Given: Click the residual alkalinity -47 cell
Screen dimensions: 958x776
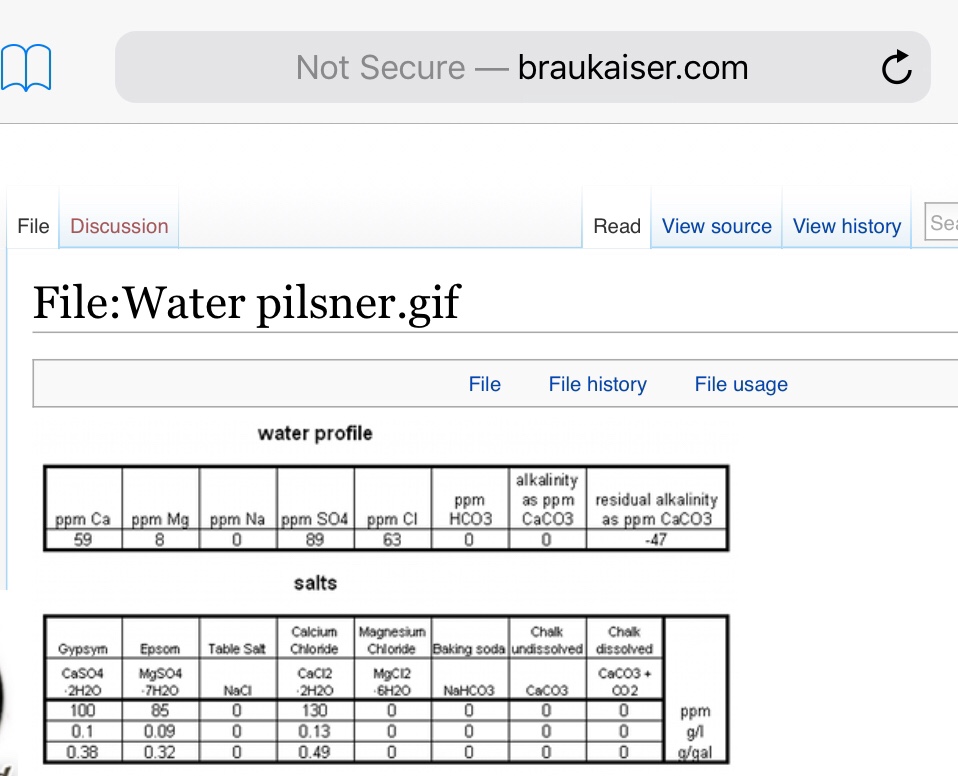Looking at the screenshot, I should [656, 540].
